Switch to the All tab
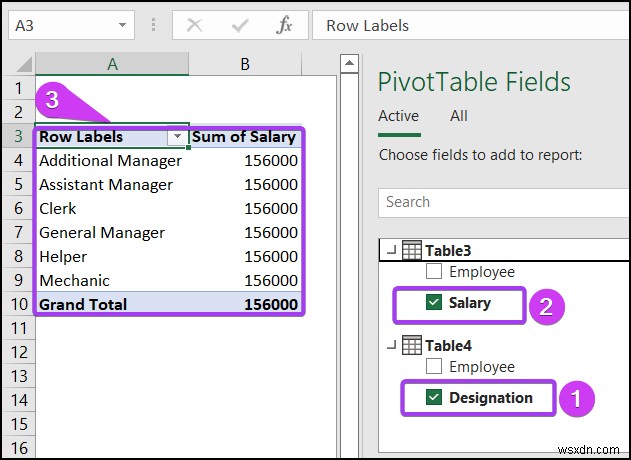The image size is (631, 460). [x=459, y=116]
